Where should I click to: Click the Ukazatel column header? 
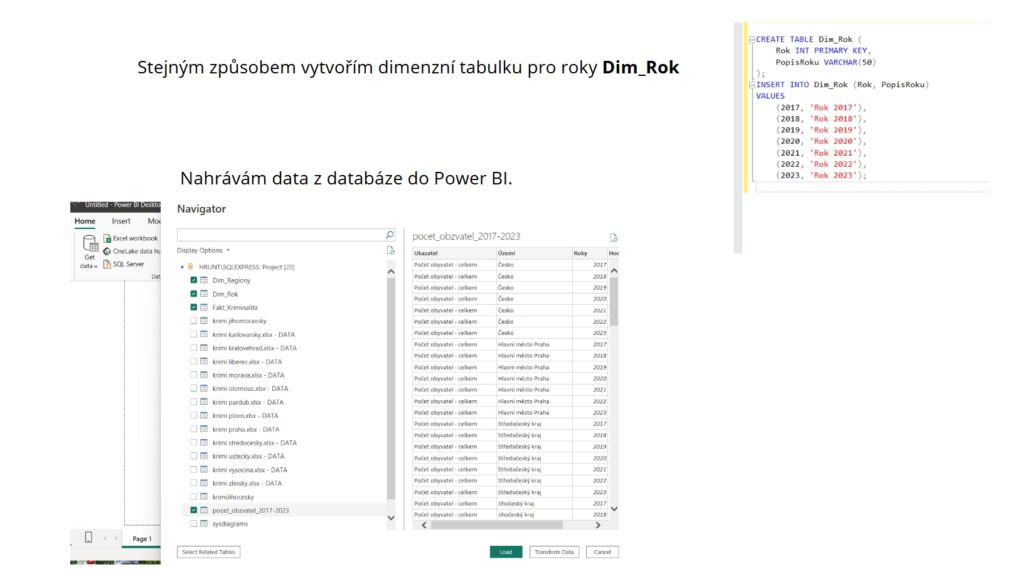click(x=454, y=253)
